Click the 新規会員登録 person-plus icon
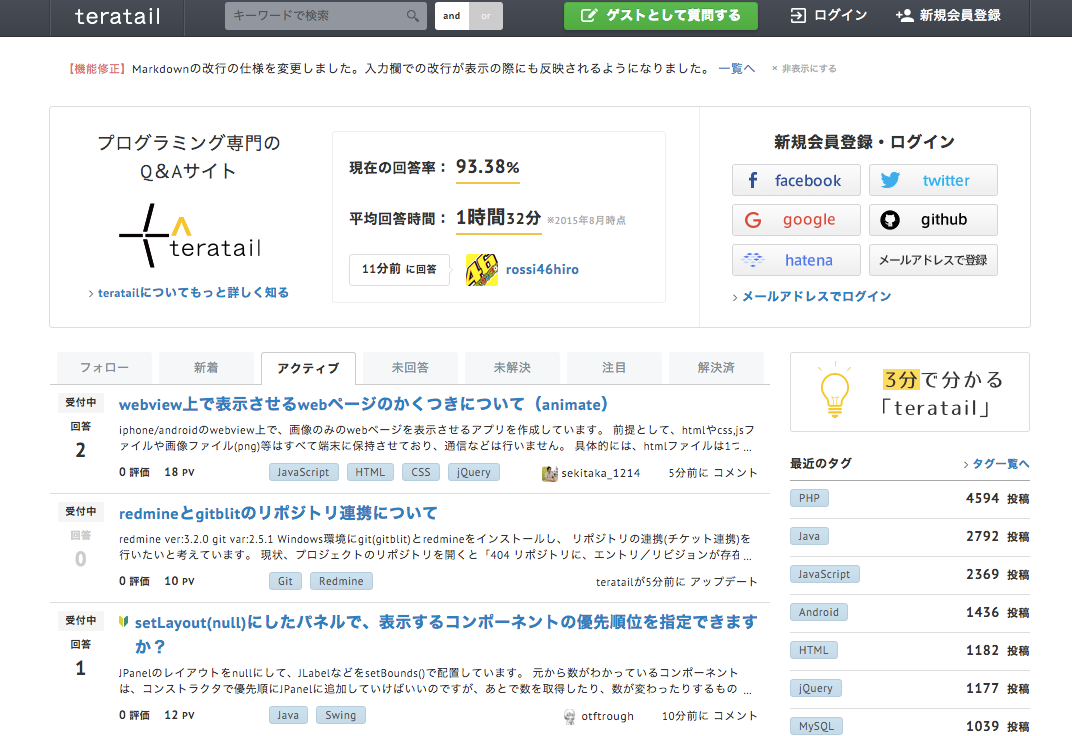Viewport: 1072px width, 736px height. point(904,16)
